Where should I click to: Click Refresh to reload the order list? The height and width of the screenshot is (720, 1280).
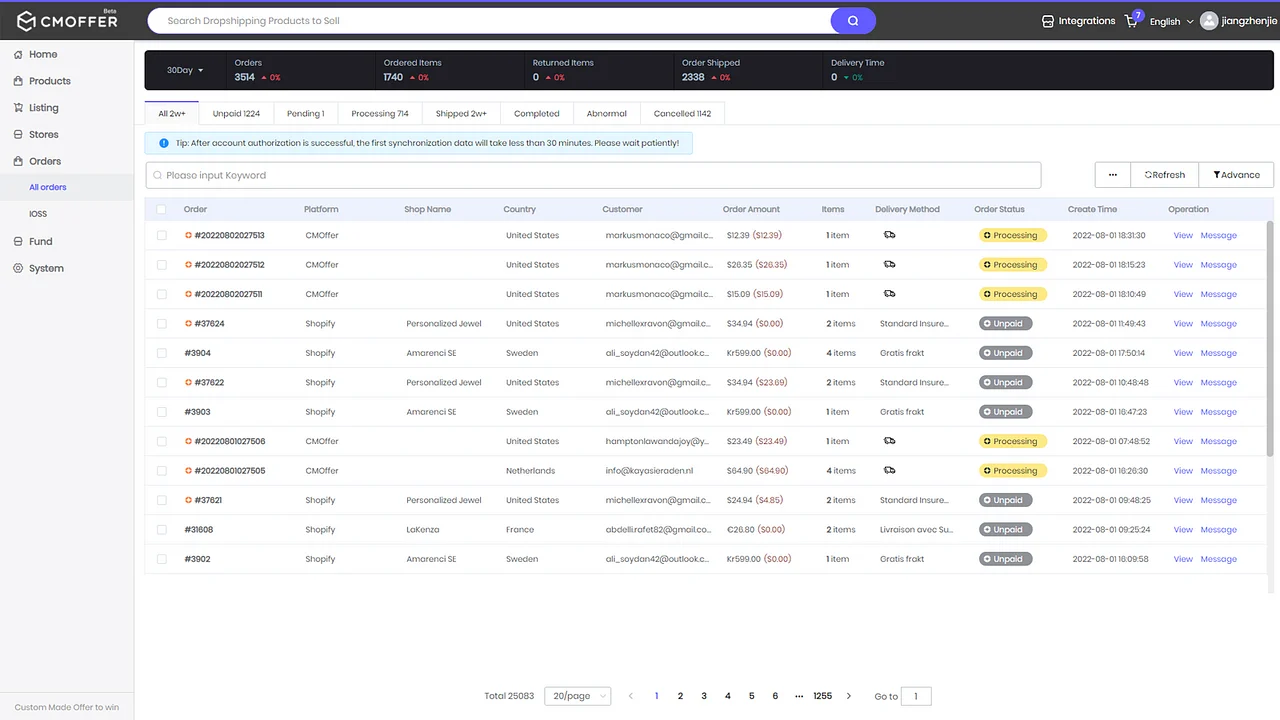(x=1163, y=174)
